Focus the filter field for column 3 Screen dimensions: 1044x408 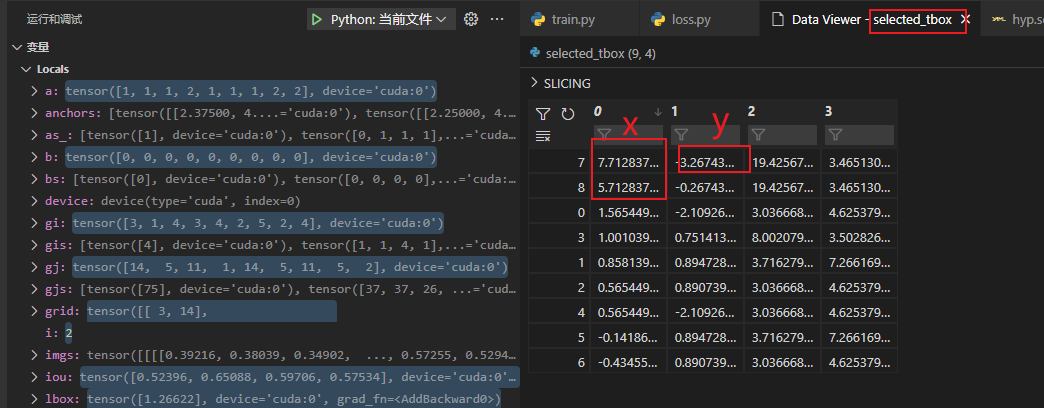coord(860,135)
